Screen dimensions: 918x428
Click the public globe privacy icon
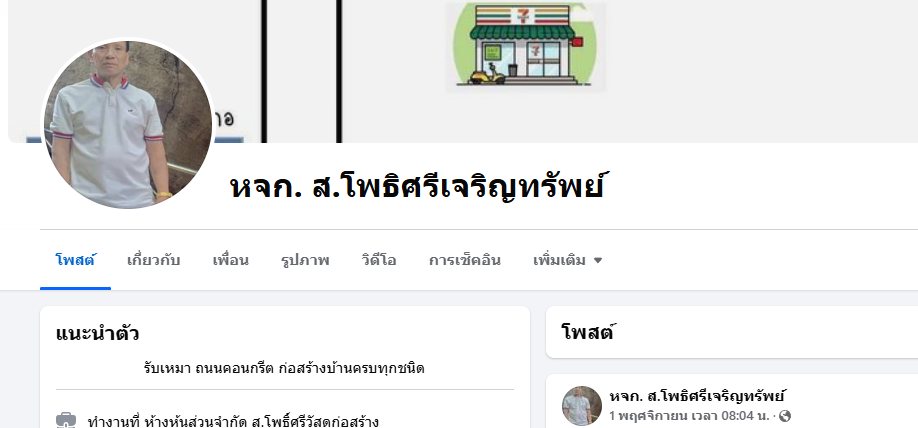point(785,416)
